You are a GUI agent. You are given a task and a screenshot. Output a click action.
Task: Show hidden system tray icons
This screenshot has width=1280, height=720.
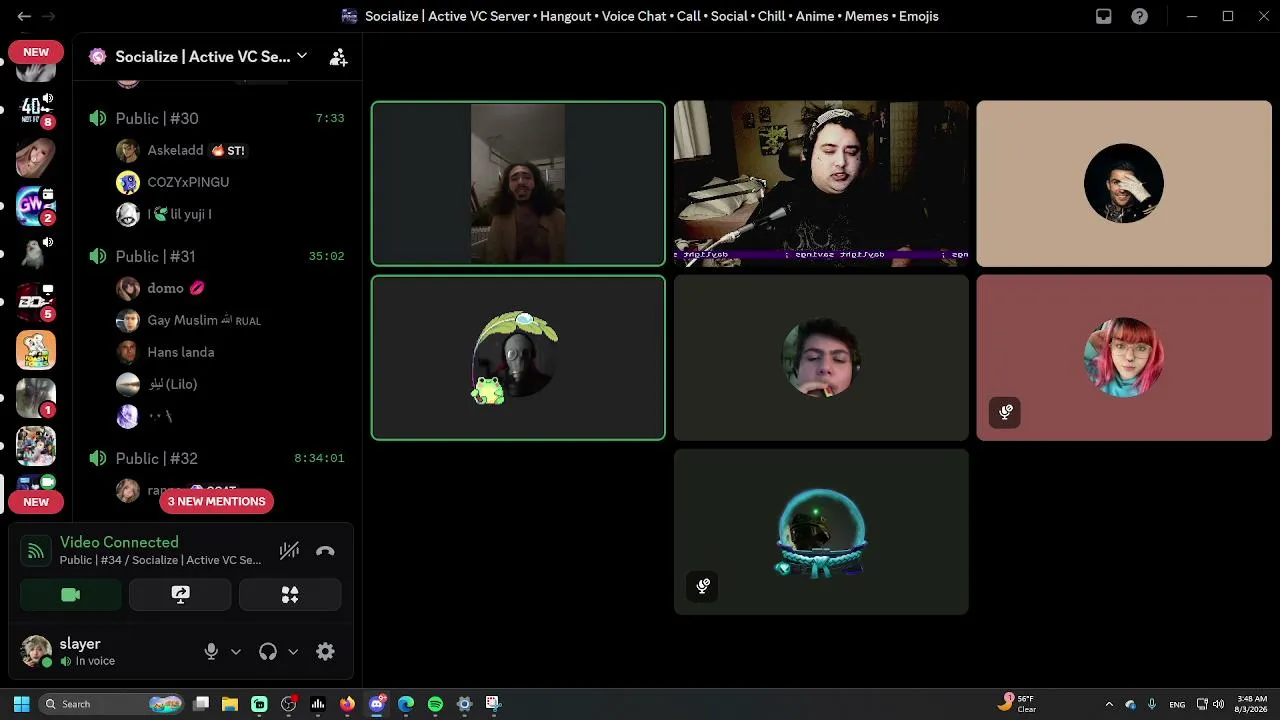1109,704
